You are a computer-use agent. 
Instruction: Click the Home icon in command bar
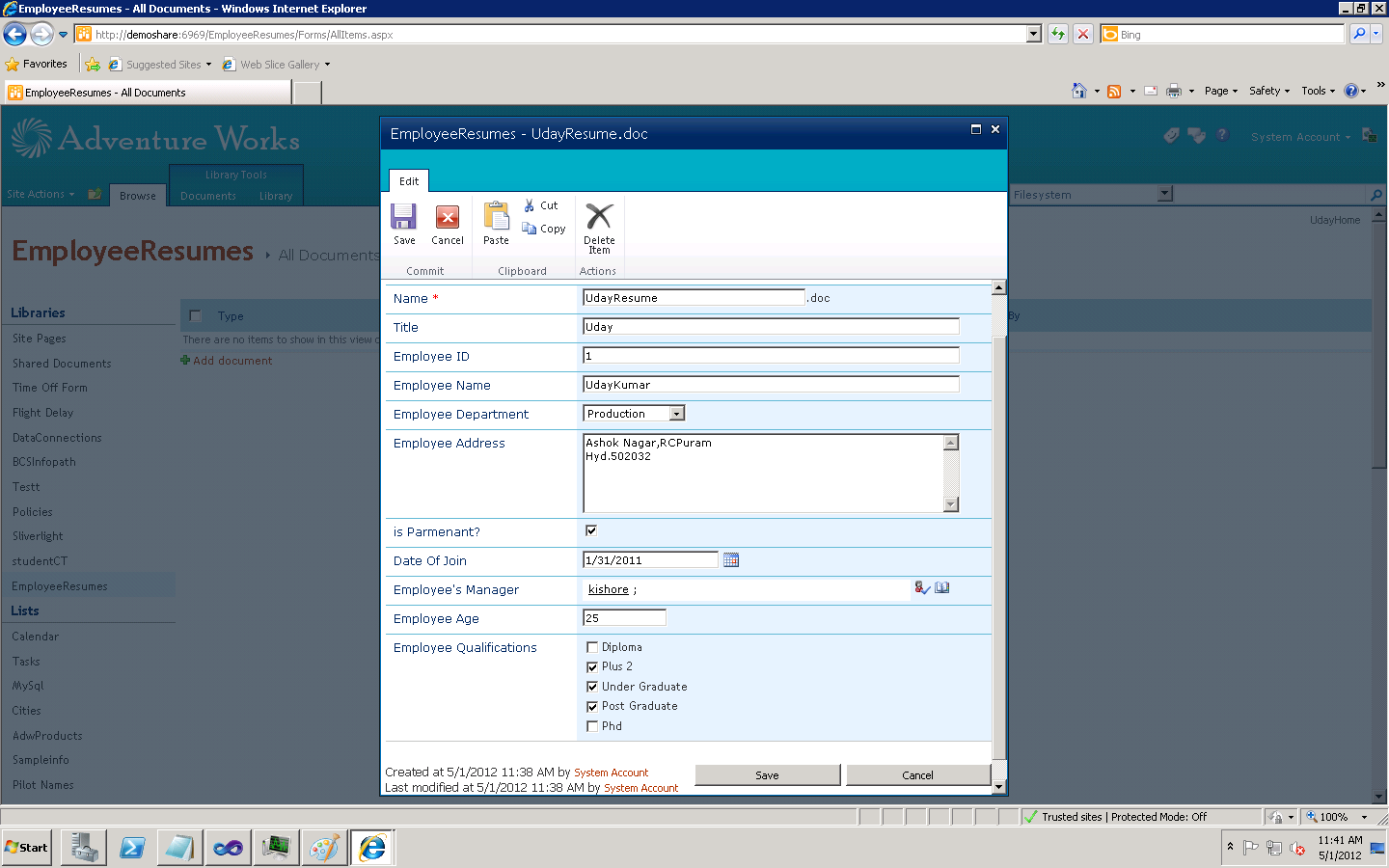point(1079,91)
